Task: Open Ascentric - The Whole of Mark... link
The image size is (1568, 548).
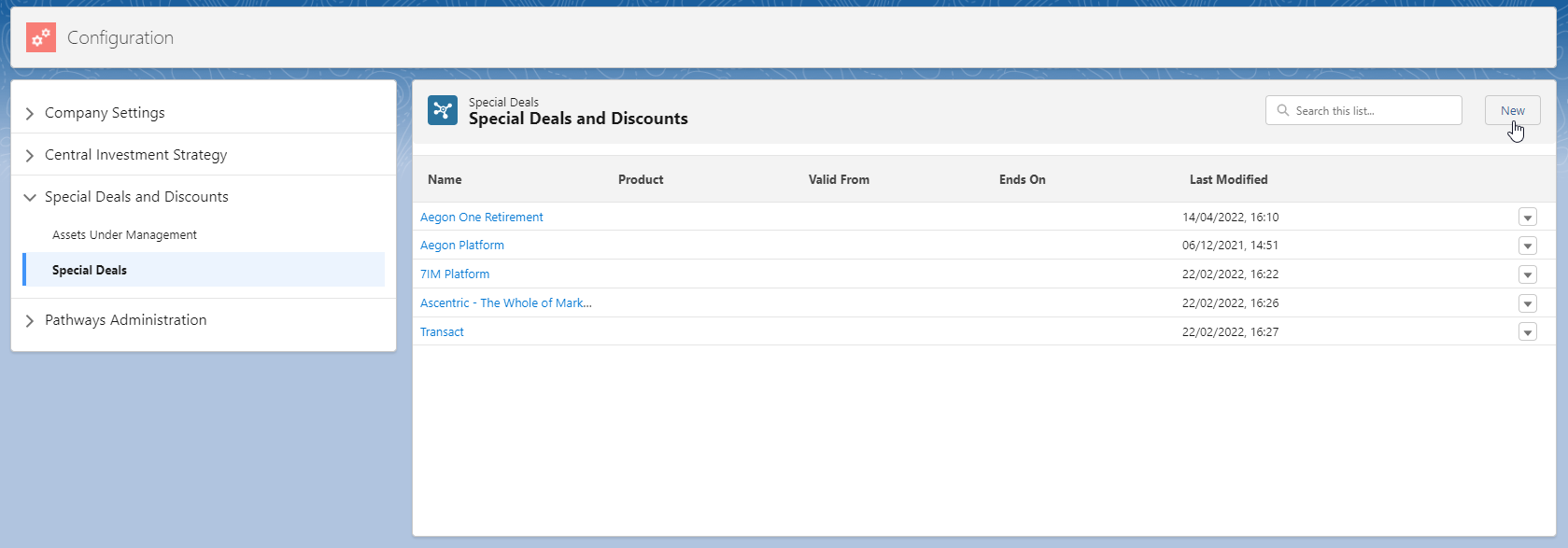Action: click(x=506, y=303)
